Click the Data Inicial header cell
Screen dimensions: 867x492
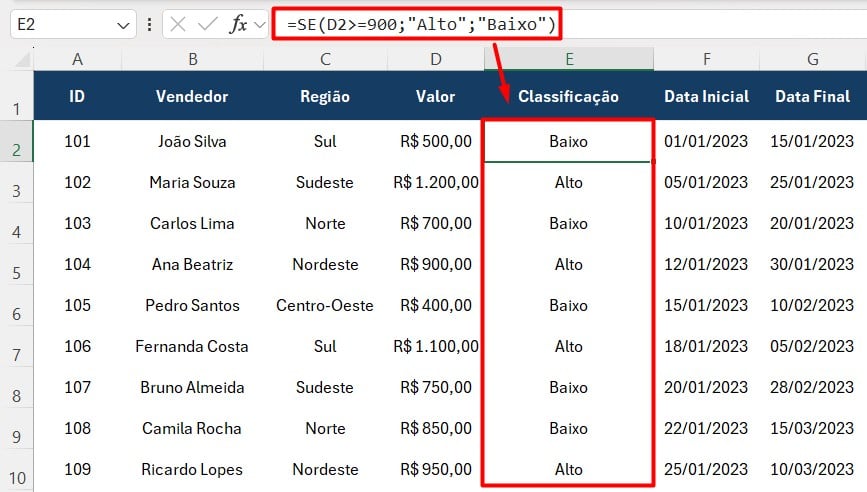pyautogui.click(x=707, y=96)
